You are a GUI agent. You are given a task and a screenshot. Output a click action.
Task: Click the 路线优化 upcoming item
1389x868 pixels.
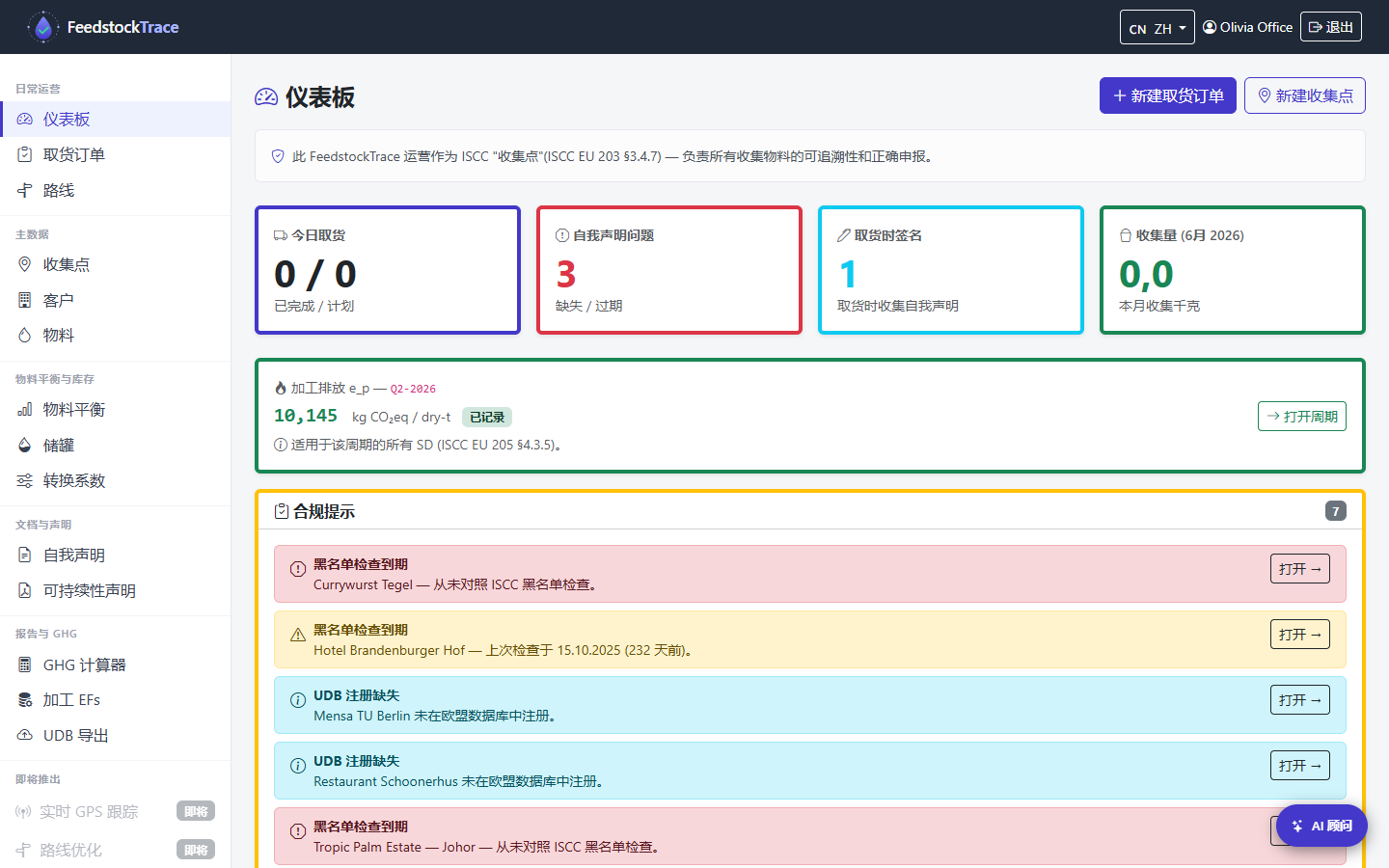point(116,850)
